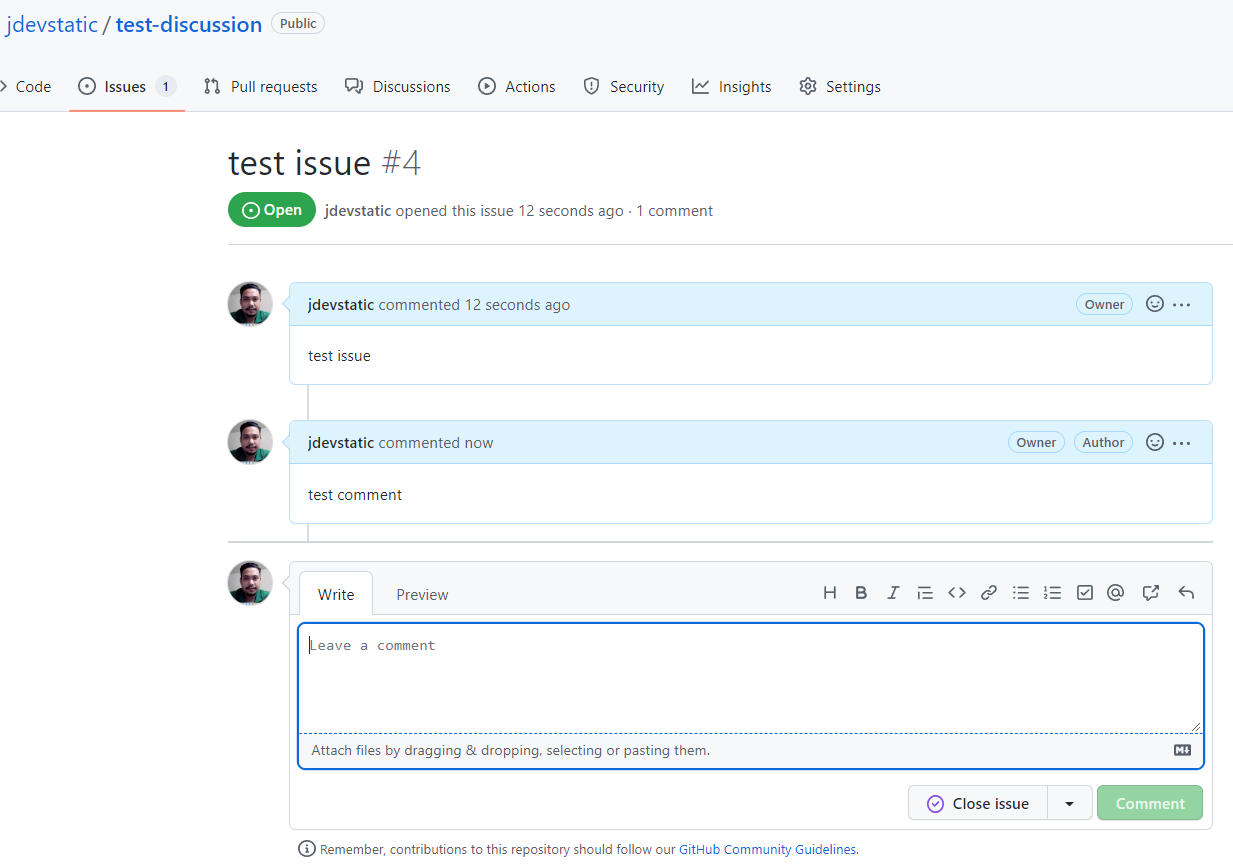Reference an issue or pull request icon
The width and height of the screenshot is (1233, 866).
coord(1151,593)
